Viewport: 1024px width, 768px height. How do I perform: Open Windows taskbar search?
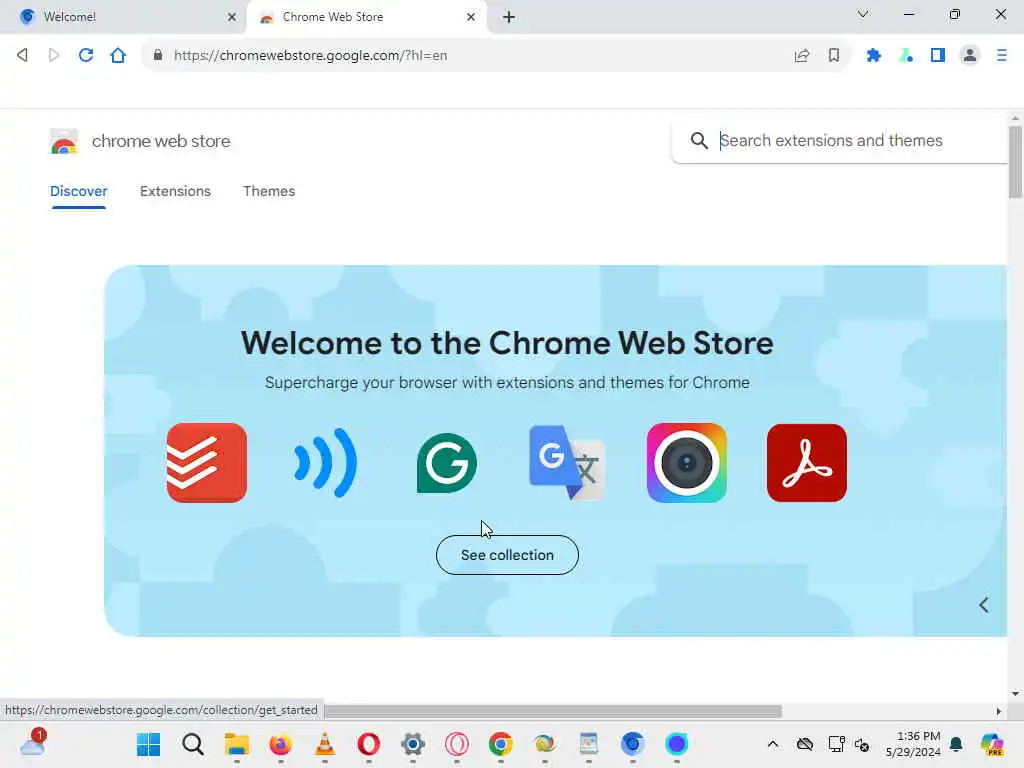(193, 744)
